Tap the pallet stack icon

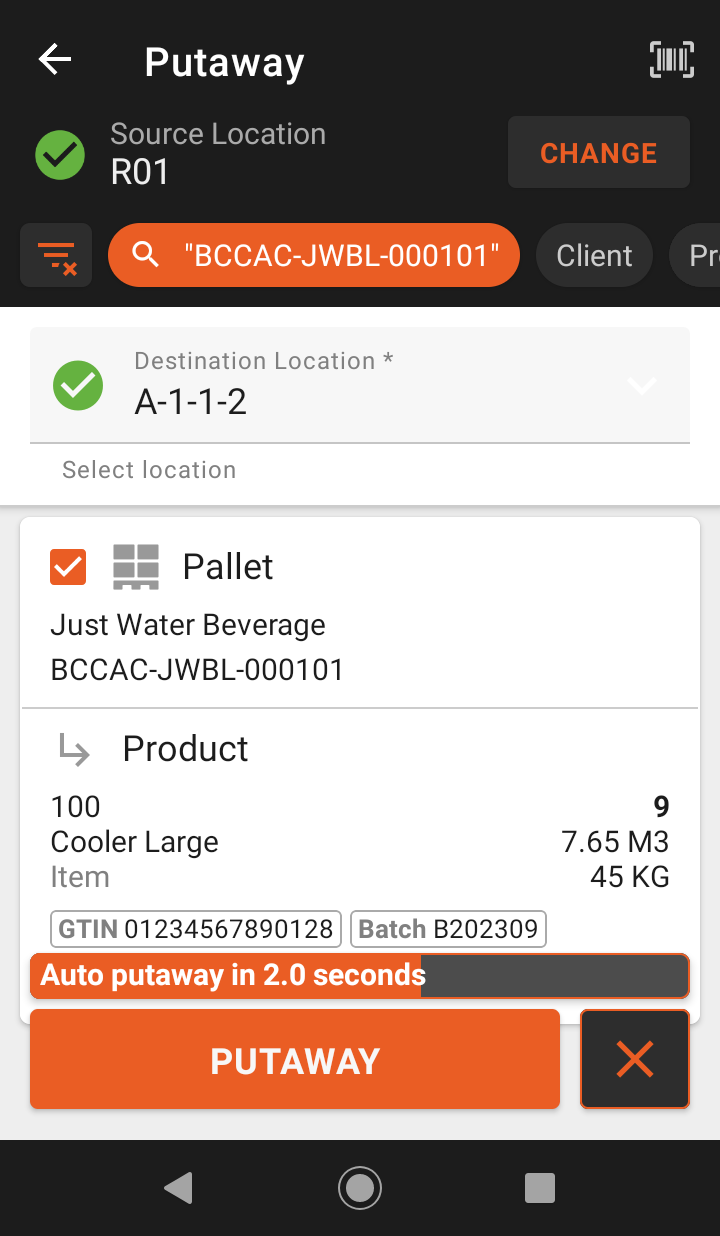(136, 567)
